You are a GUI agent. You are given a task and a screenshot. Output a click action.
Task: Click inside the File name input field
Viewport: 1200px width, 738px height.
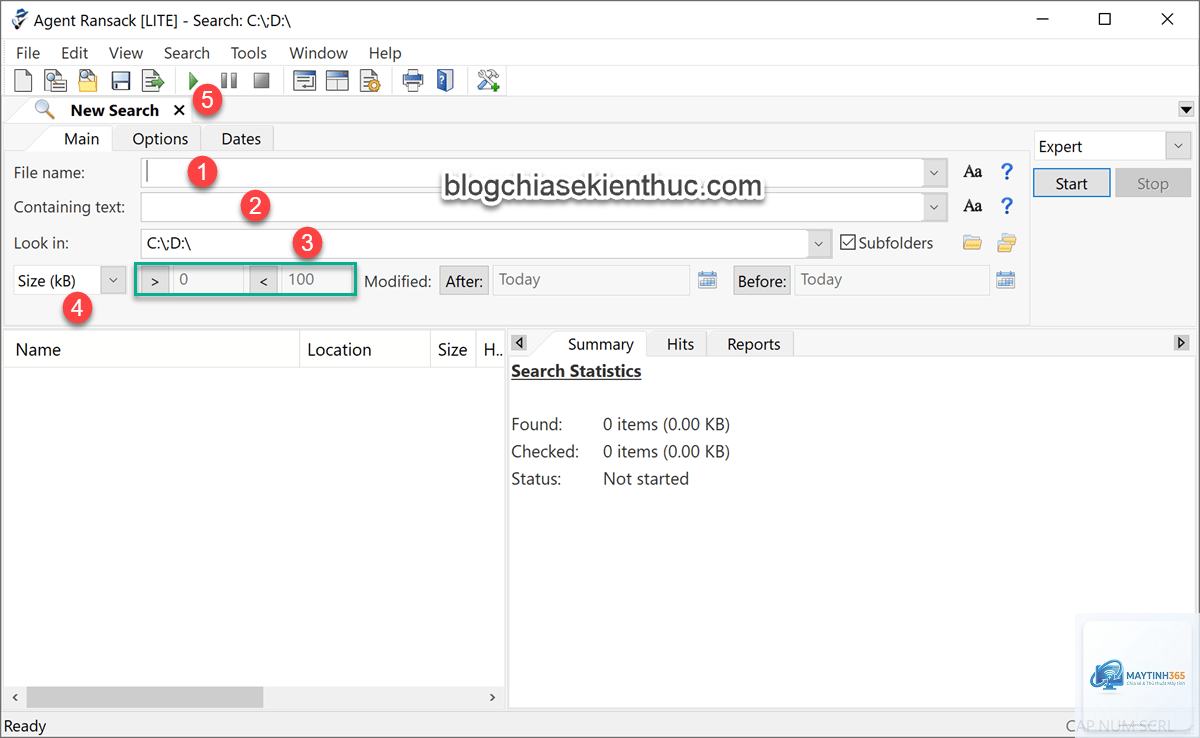pos(532,172)
